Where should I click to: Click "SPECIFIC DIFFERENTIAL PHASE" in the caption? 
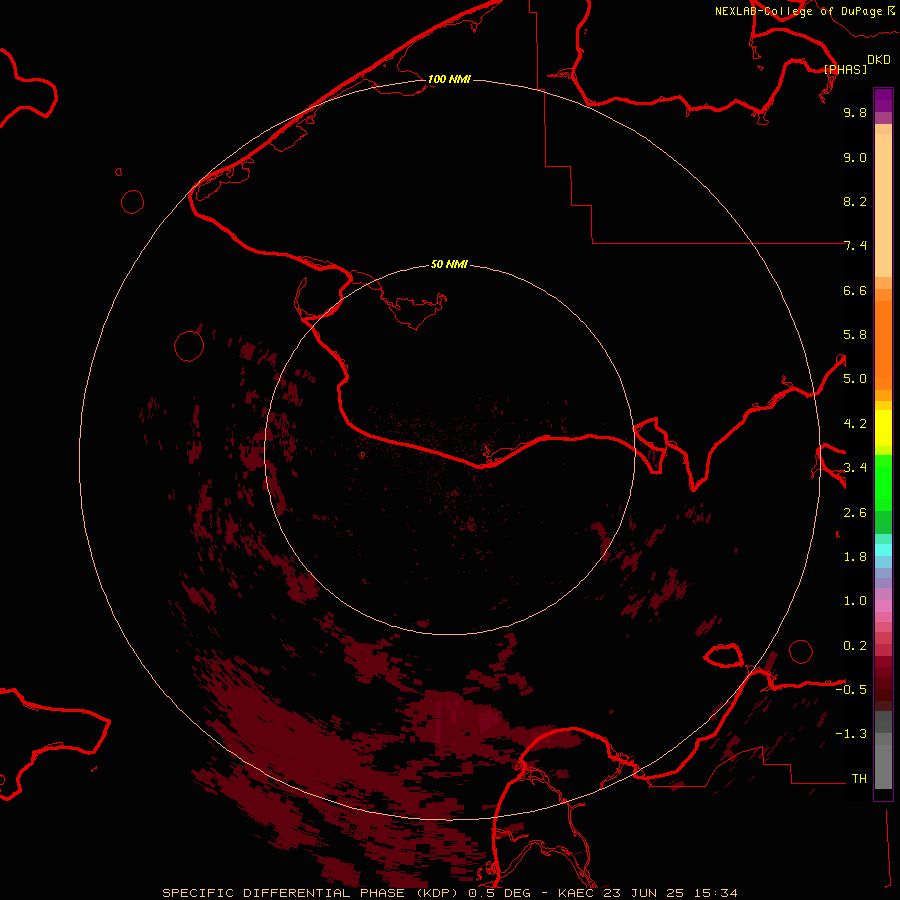click(x=284, y=893)
